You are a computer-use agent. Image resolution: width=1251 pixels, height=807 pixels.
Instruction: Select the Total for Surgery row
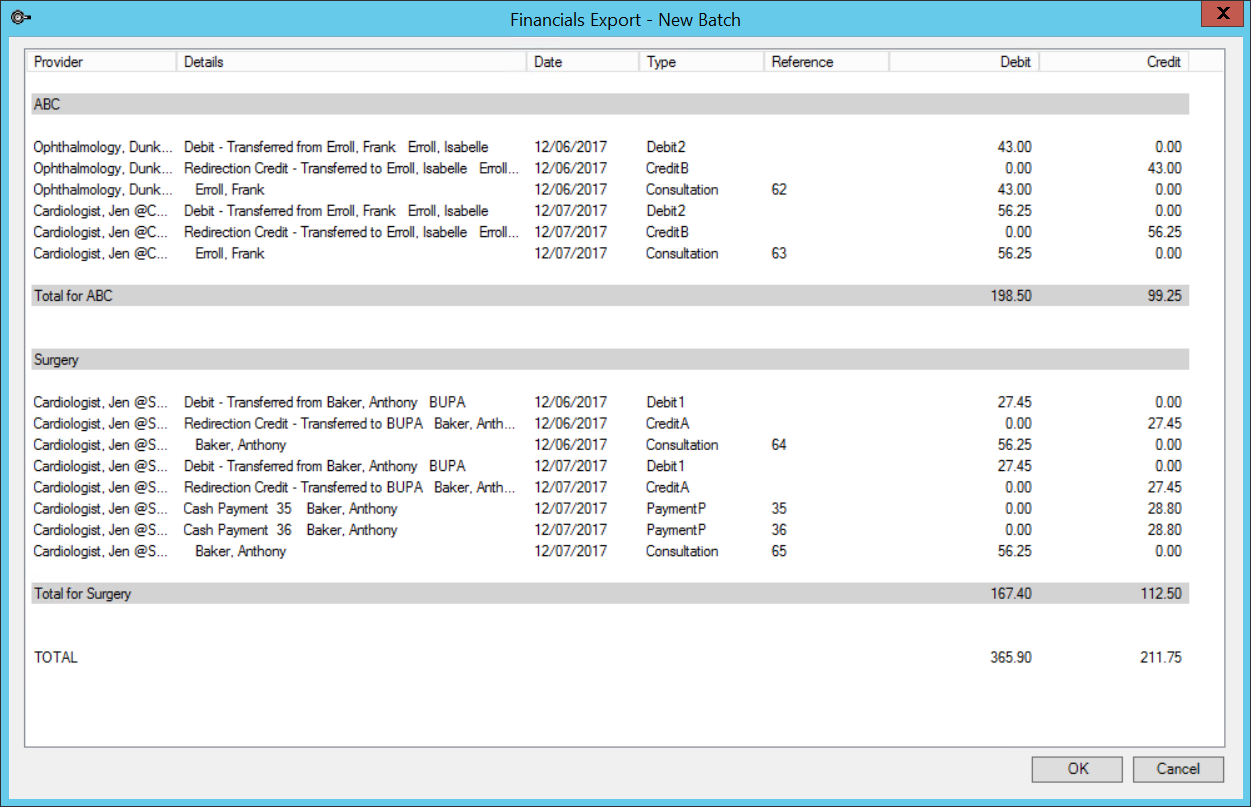click(x=608, y=593)
